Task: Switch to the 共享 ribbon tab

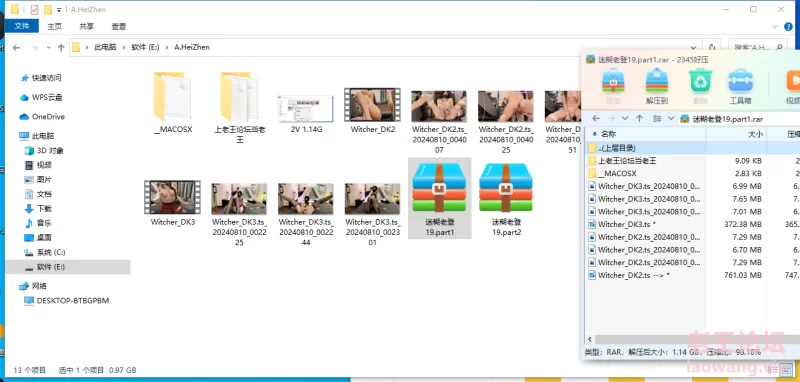Action: (86, 26)
